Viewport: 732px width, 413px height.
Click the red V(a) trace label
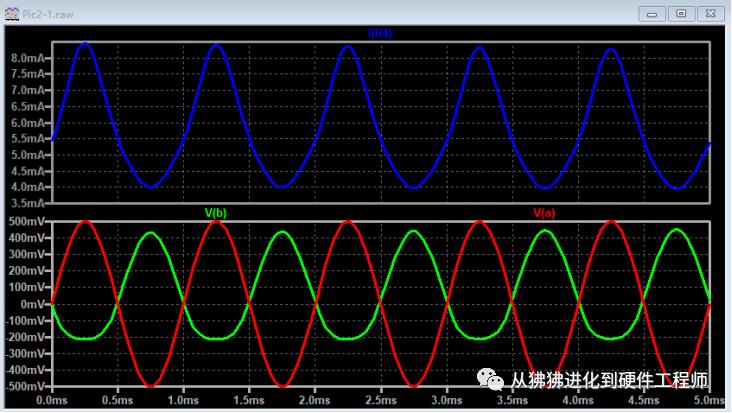pyautogui.click(x=544, y=213)
